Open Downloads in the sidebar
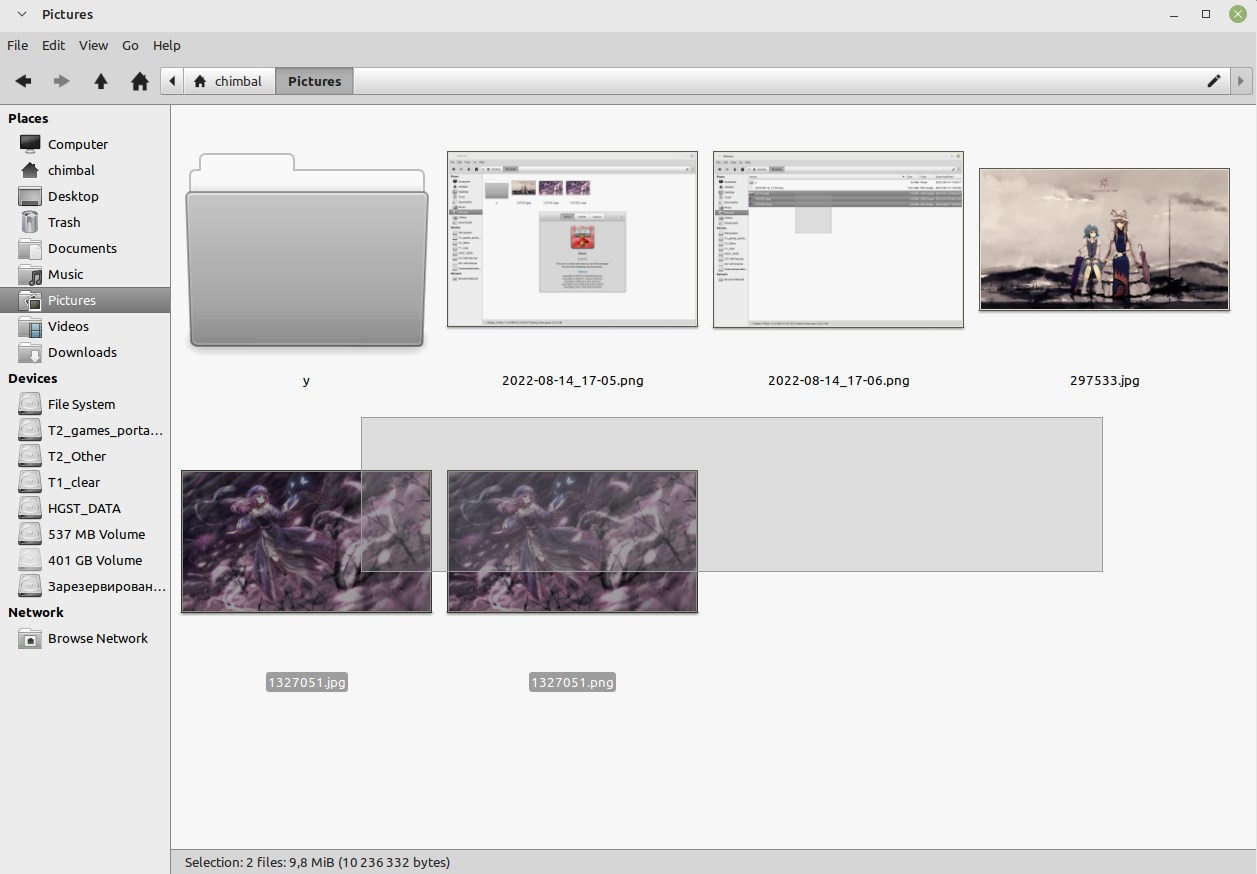1257x874 pixels. click(82, 352)
